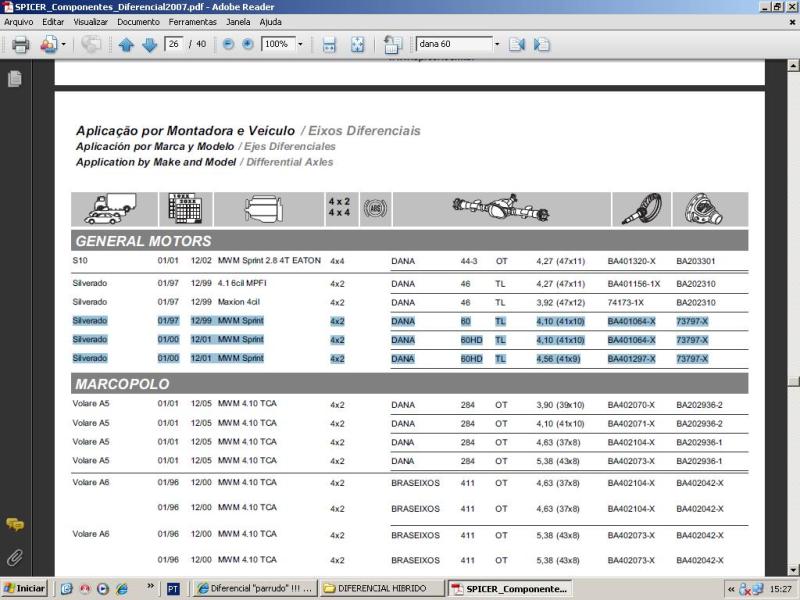Open the find options dropdown arrow
The image size is (800, 600).
497,44
